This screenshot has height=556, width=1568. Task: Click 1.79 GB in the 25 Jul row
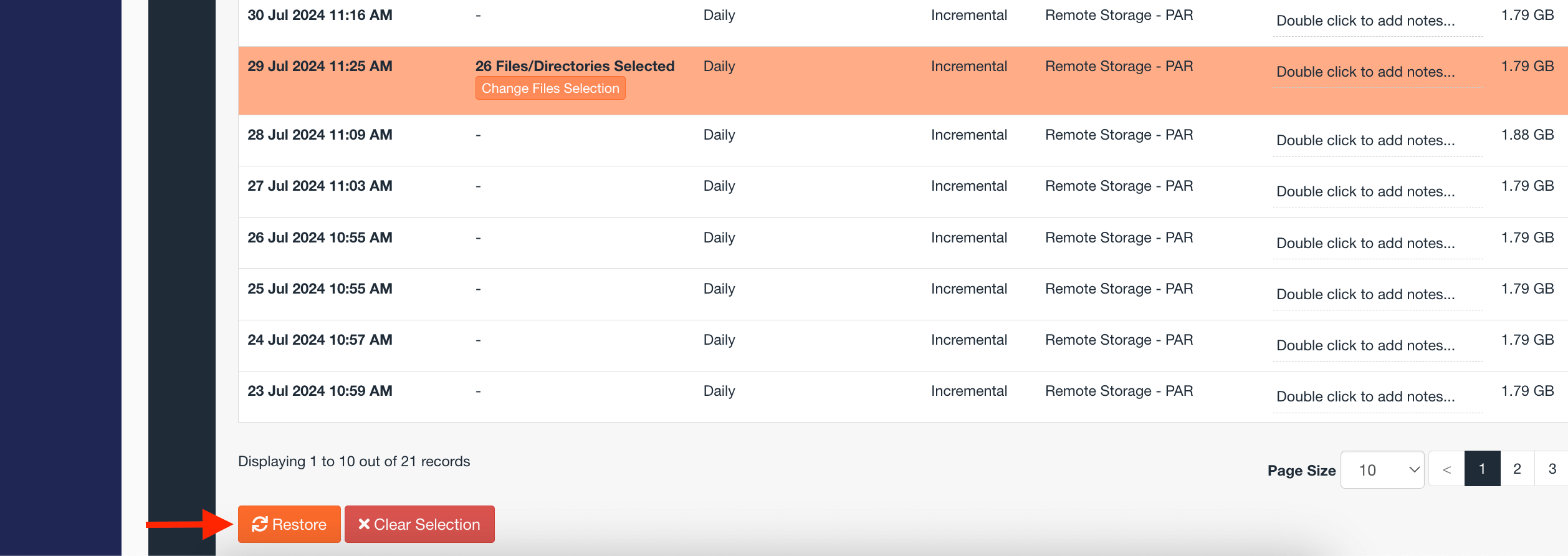point(1527,289)
